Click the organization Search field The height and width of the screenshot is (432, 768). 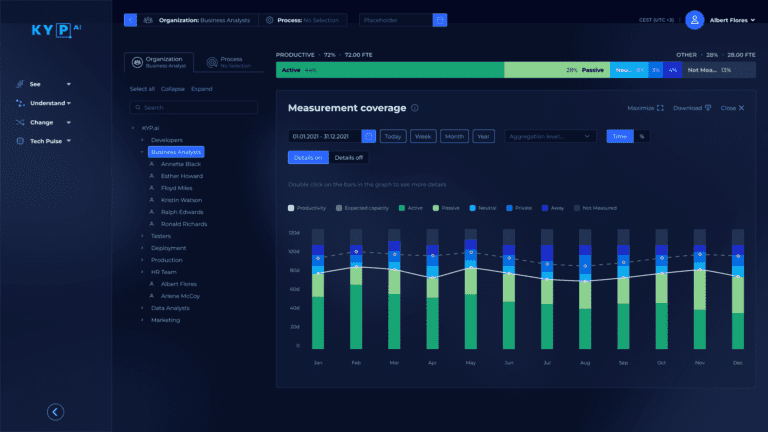click(x=195, y=107)
